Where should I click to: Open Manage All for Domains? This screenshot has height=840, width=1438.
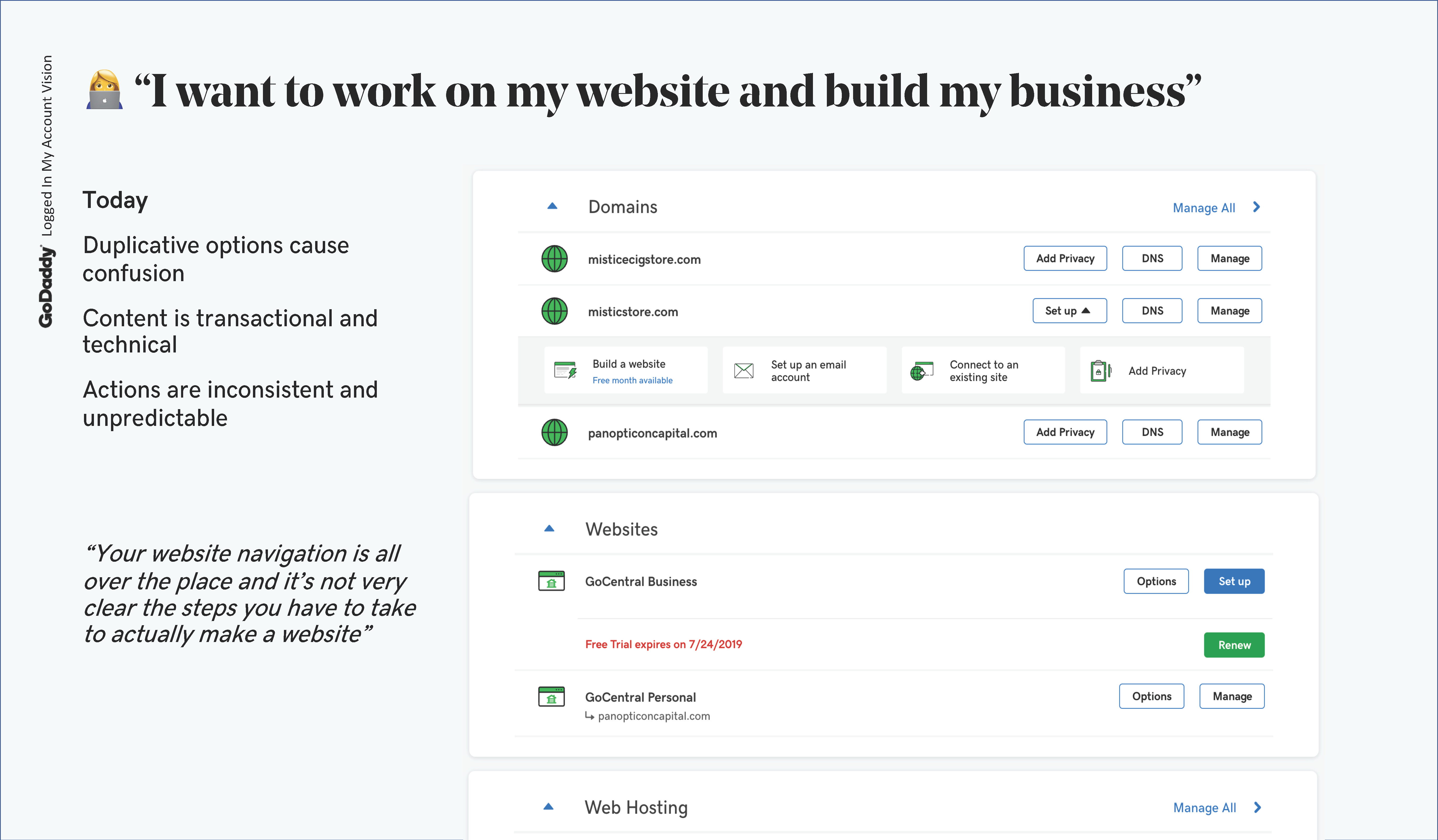point(1215,208)
